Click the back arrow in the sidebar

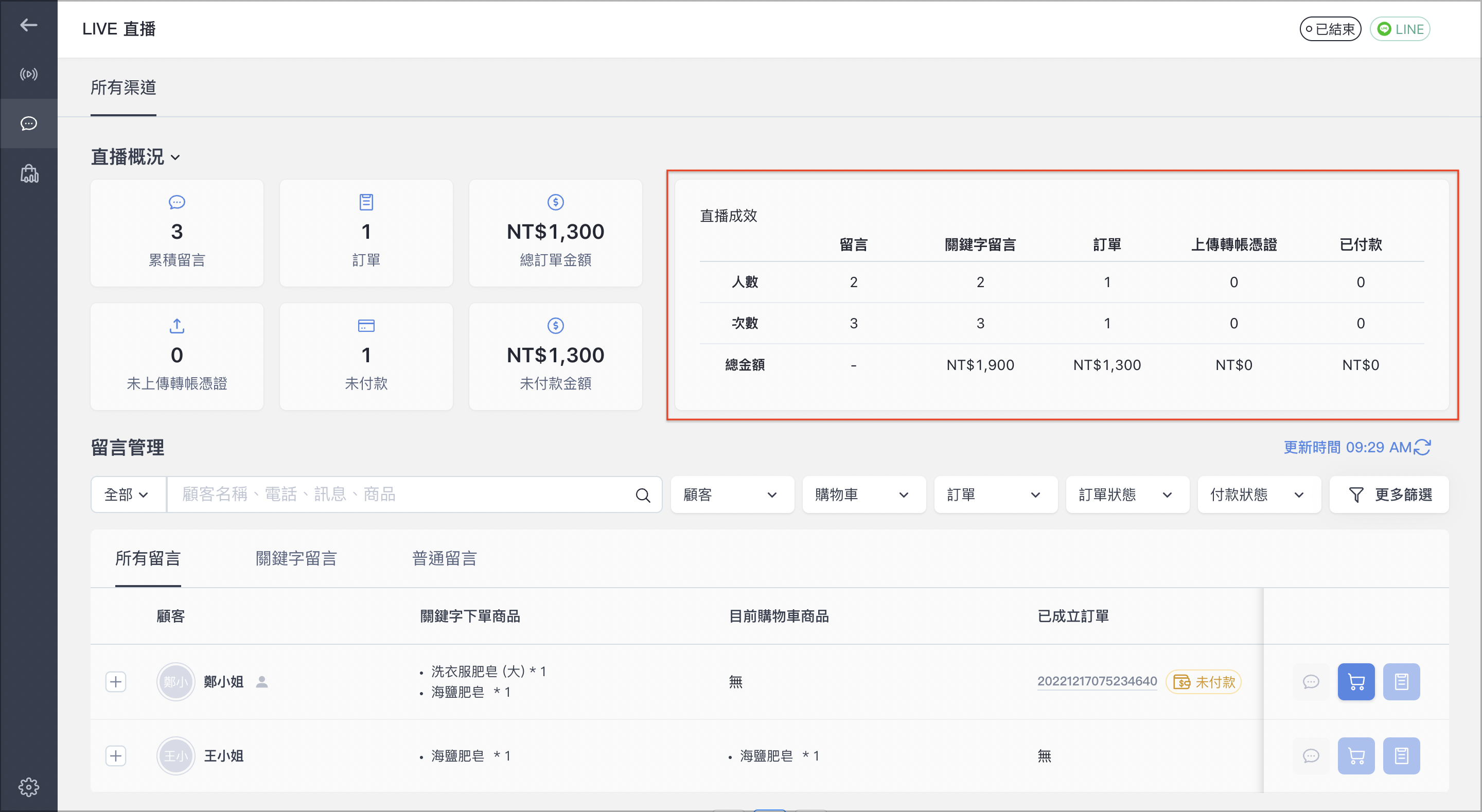(28, 25)
